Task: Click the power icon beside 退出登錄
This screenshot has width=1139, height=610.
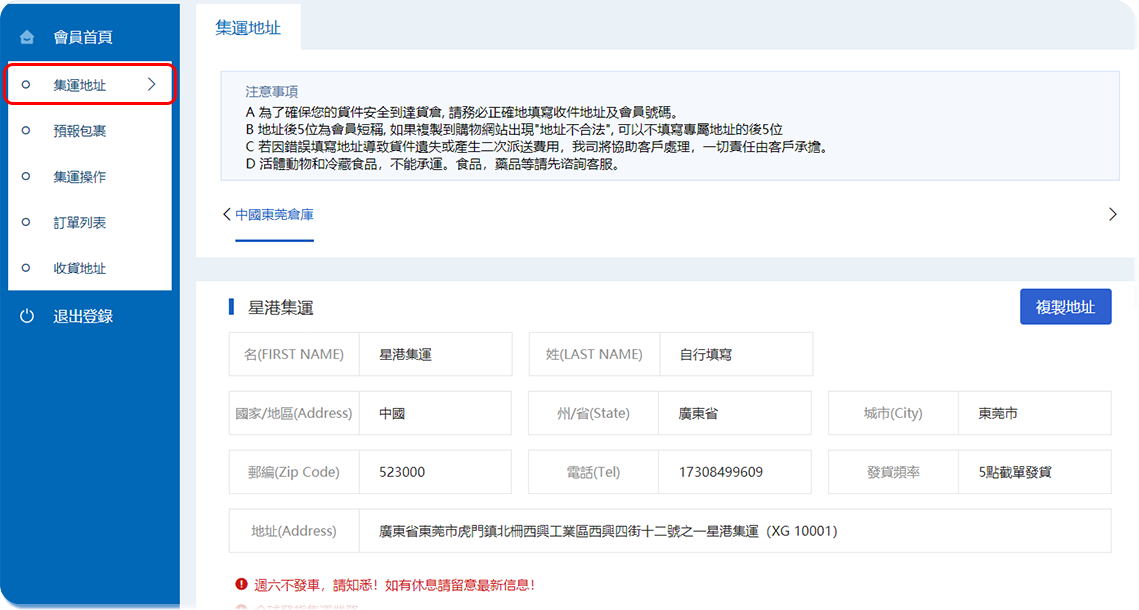Action: coord(27,316)
